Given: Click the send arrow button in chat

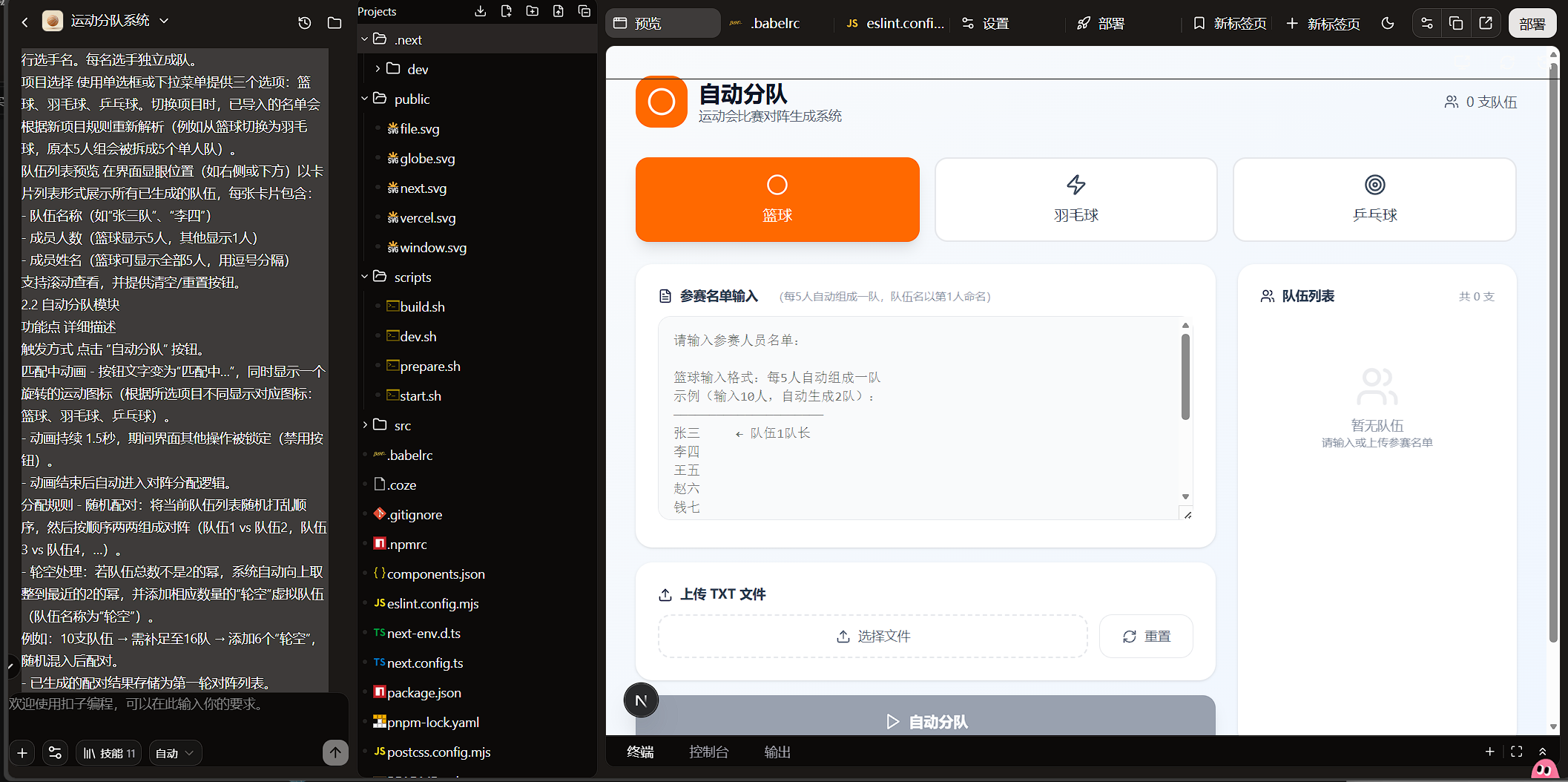Looking at the screenshot, I should click(335, 752).
